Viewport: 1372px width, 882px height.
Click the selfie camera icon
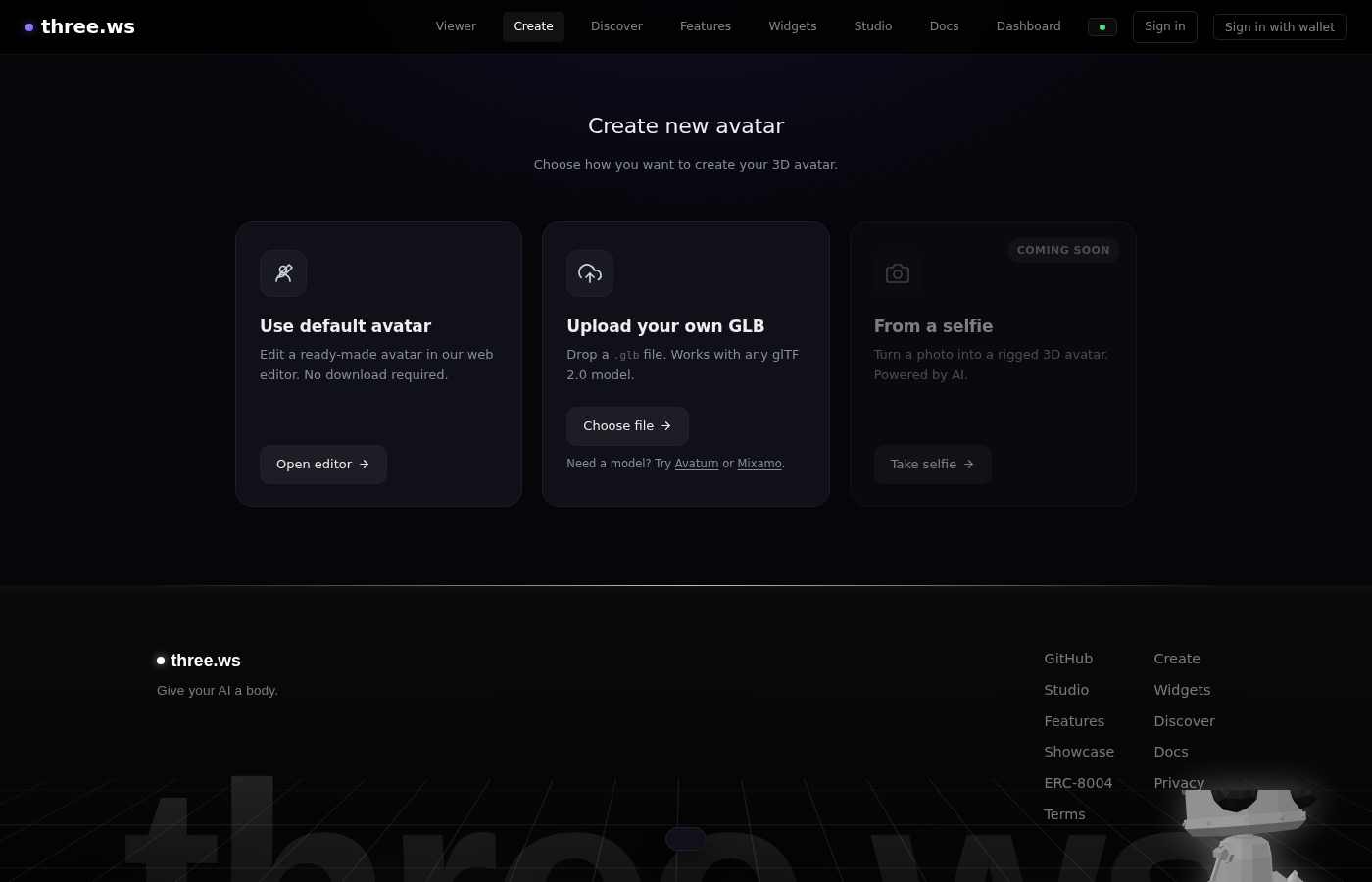tap(898, 273)
